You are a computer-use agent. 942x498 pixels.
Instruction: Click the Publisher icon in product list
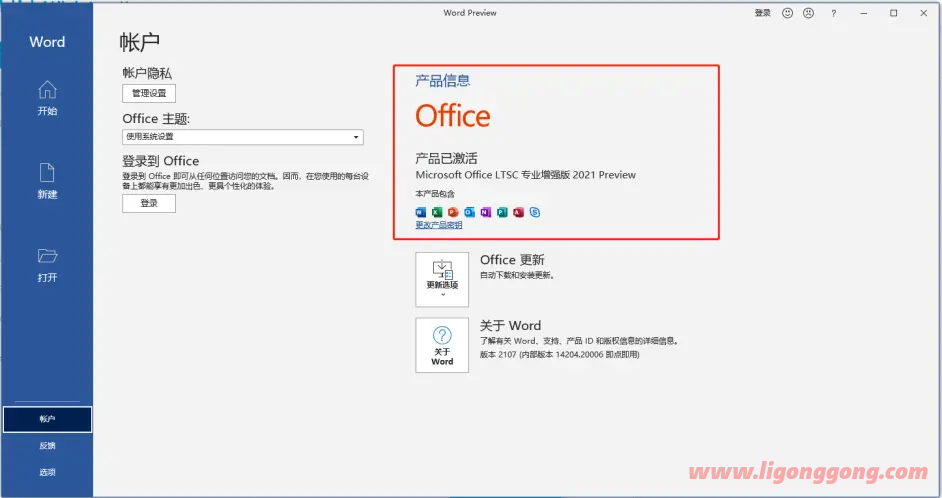502,212
